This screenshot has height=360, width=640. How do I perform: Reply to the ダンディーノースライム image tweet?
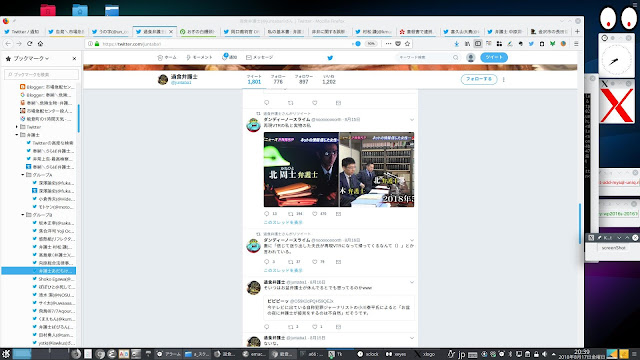(267, 214)
